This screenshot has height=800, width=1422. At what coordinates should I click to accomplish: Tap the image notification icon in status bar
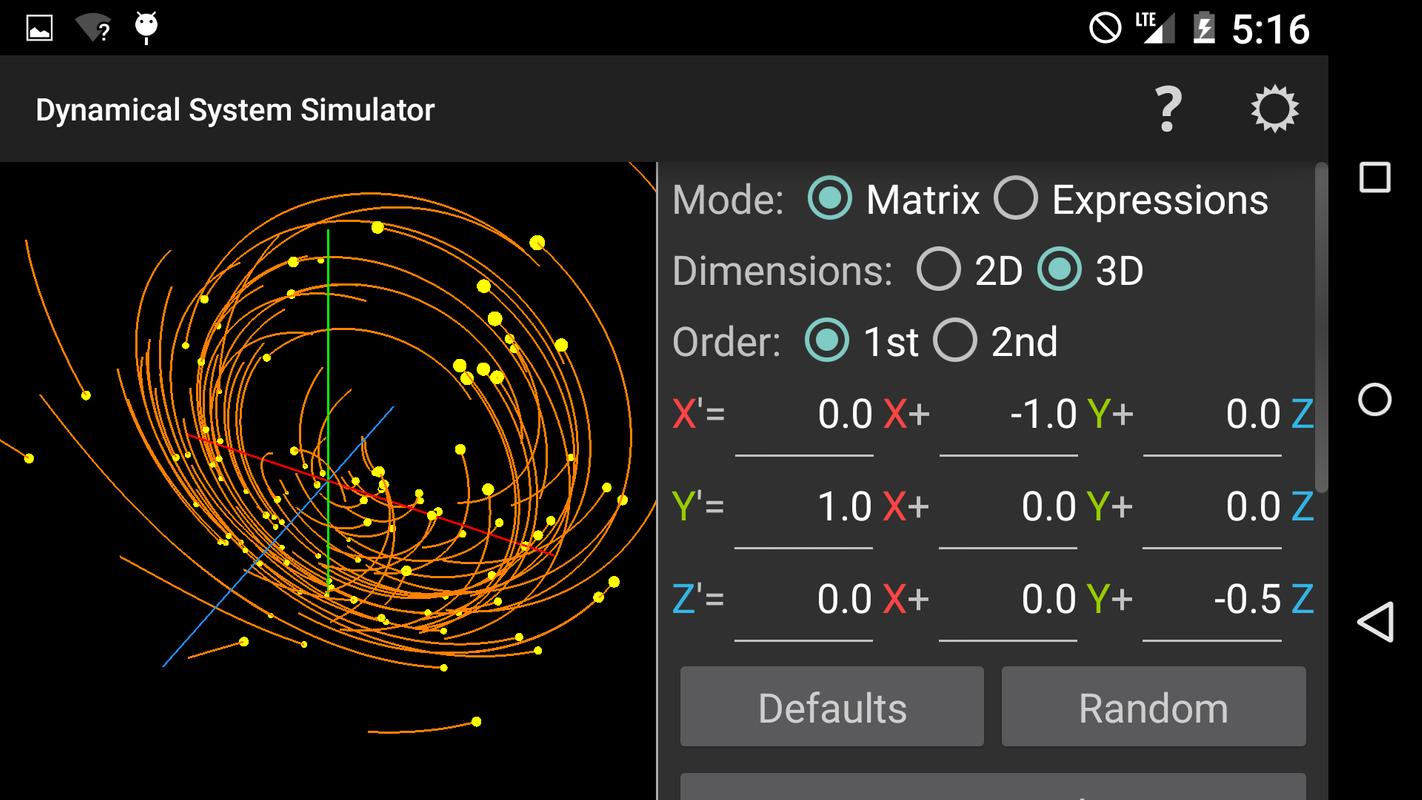point(39,28)
